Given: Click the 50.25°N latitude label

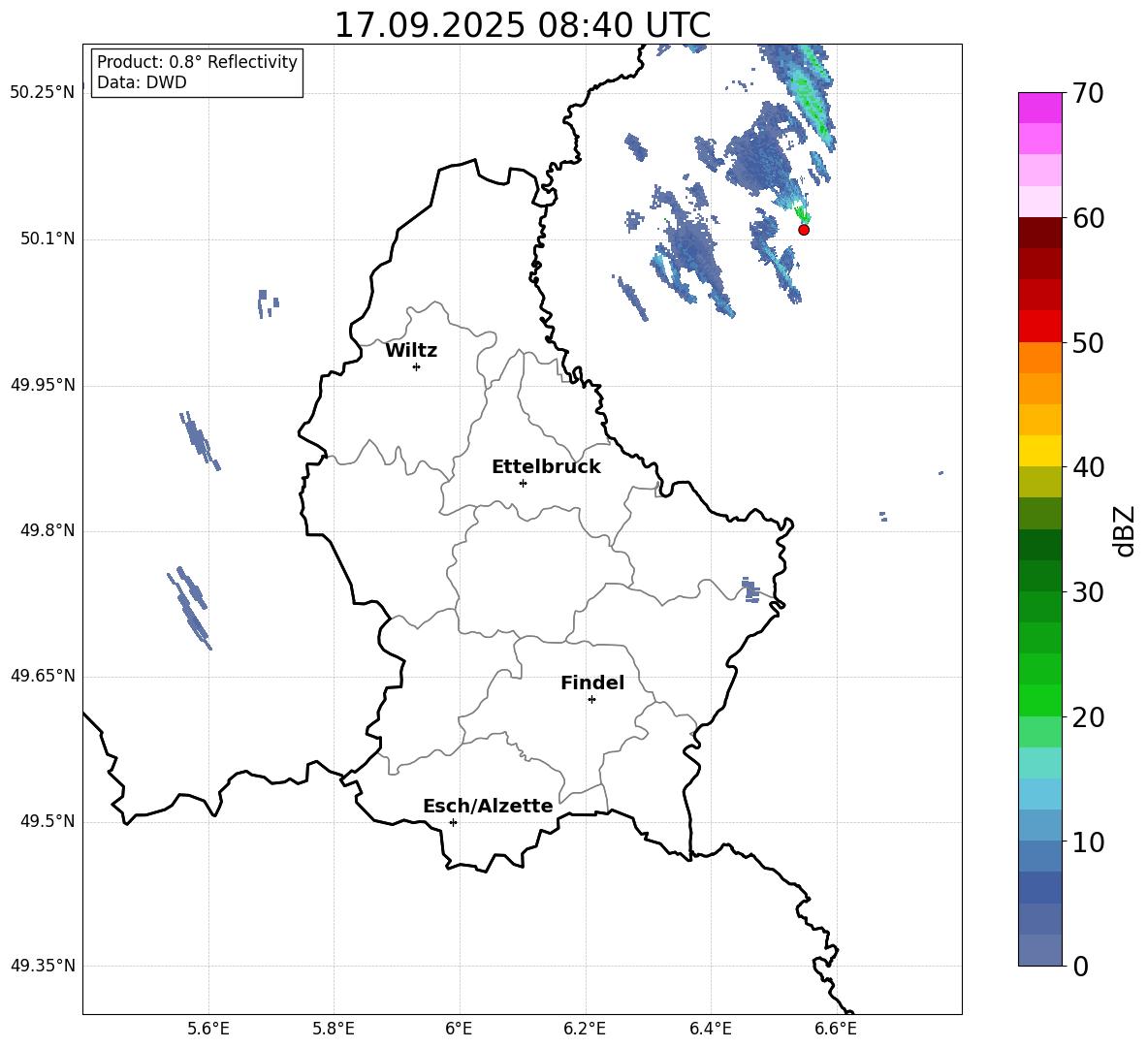Looking at the screenshot, I should pos(43,93).
